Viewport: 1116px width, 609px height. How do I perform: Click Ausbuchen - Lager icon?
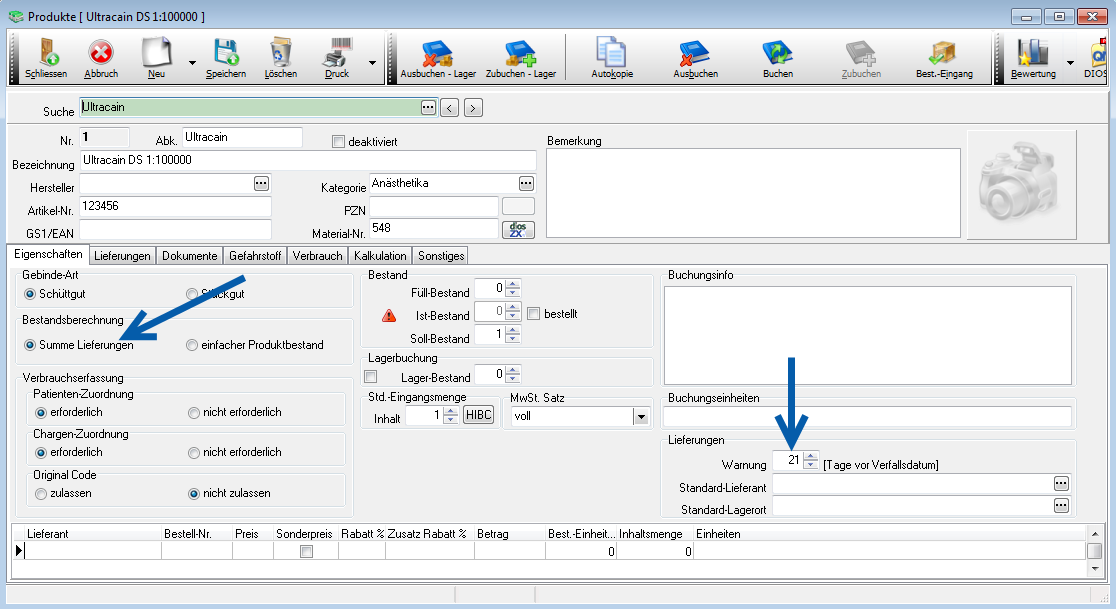(437, 54)
